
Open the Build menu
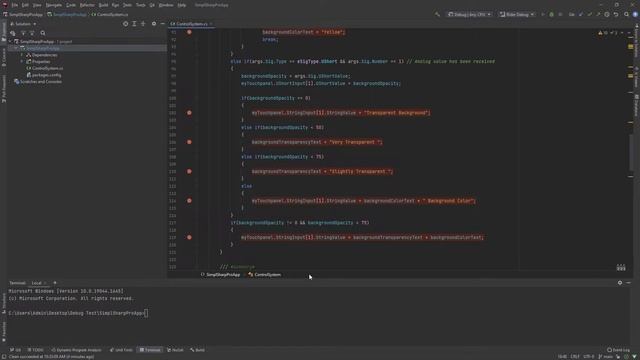[103, 5]
